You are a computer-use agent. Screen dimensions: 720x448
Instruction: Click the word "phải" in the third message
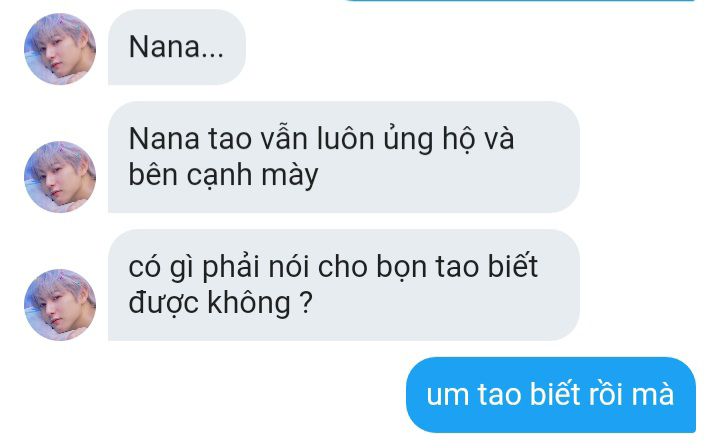(x=231, y=267)
